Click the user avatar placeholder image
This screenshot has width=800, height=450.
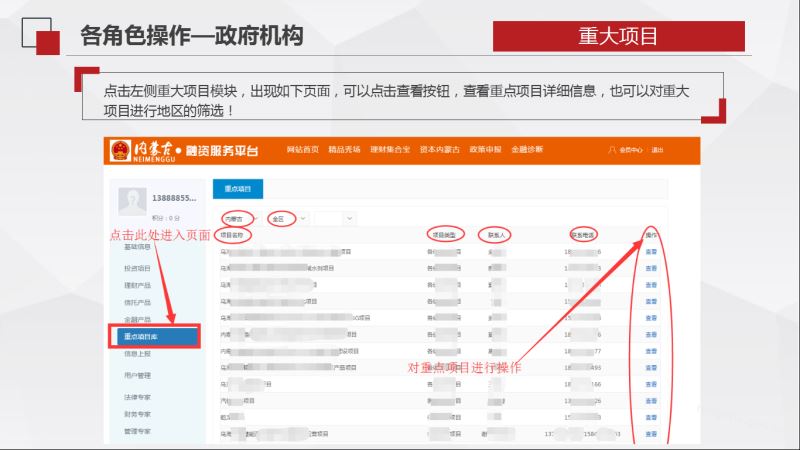(x=132, y=200)
